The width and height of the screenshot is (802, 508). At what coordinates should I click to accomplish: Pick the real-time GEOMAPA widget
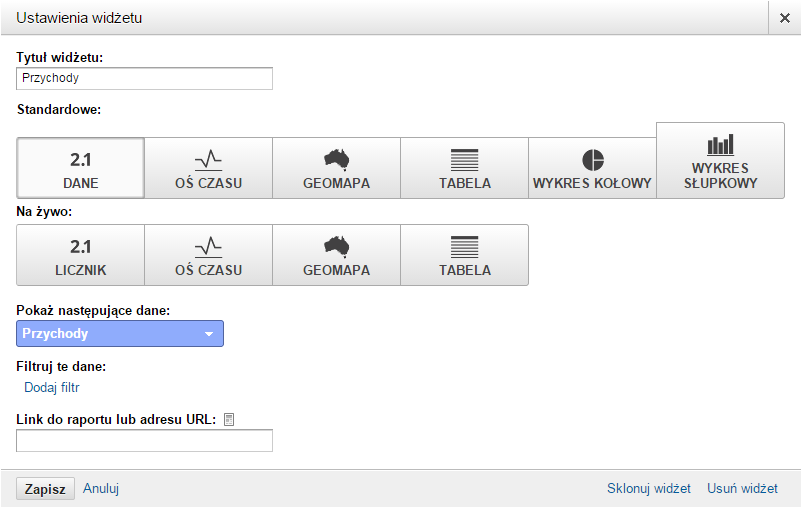337,255
